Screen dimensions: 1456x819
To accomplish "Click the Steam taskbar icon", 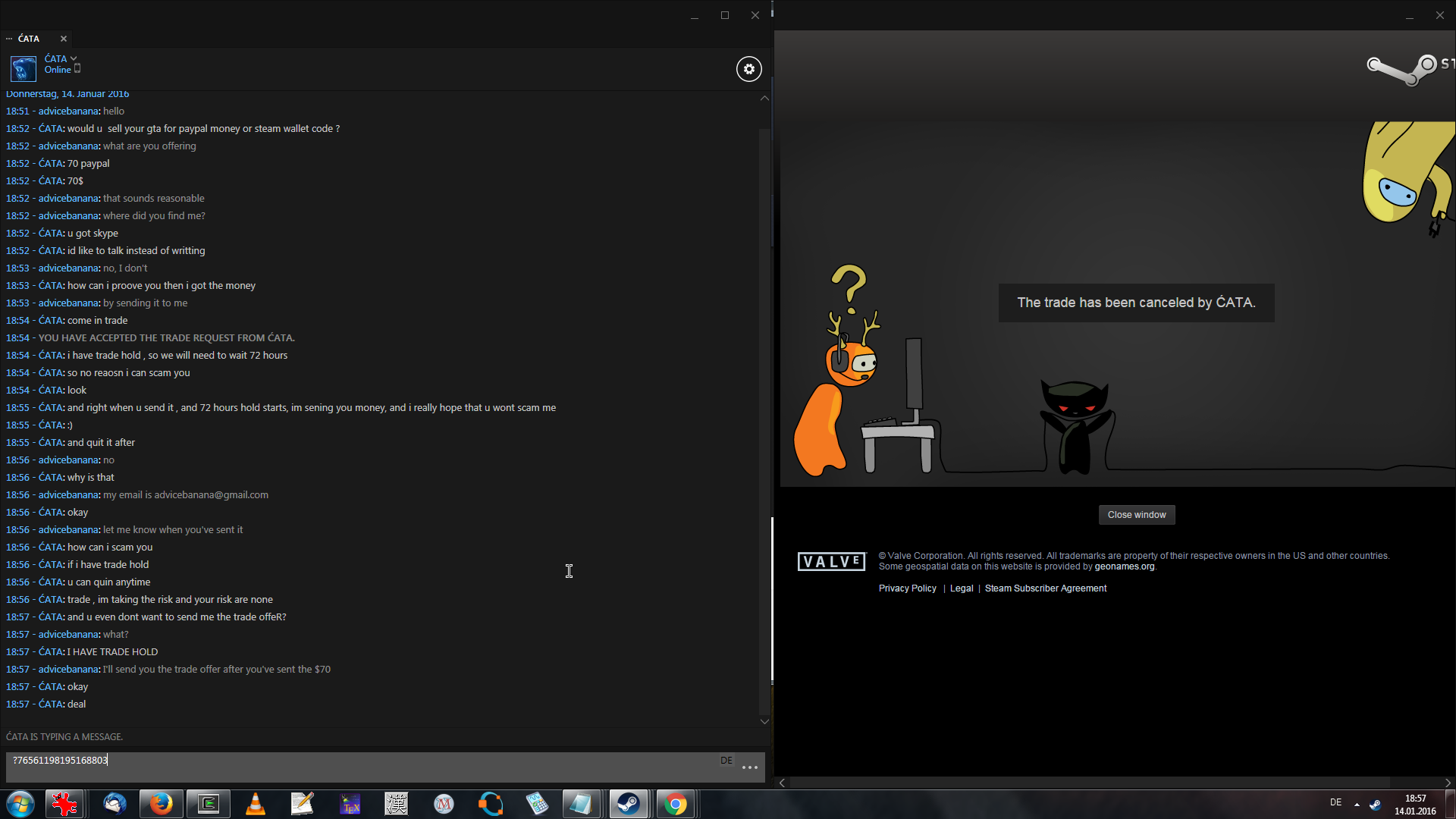I will click(628, 804).
